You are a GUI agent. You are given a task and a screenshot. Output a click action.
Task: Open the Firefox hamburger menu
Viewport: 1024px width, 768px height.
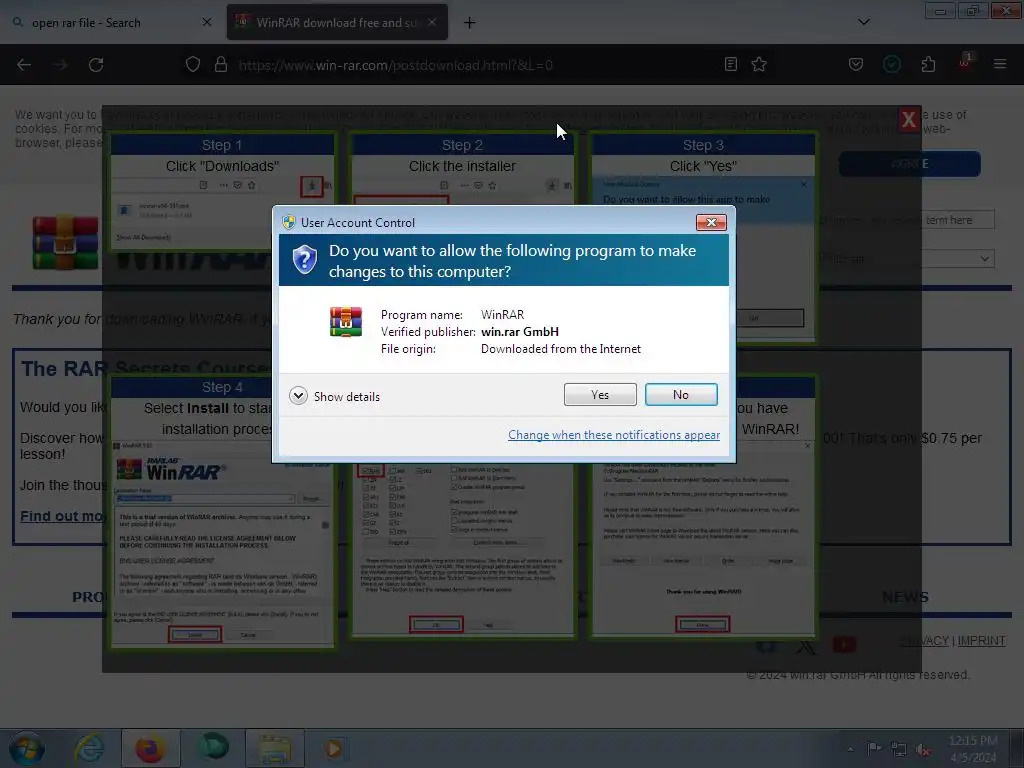(x=1000, y=64)
